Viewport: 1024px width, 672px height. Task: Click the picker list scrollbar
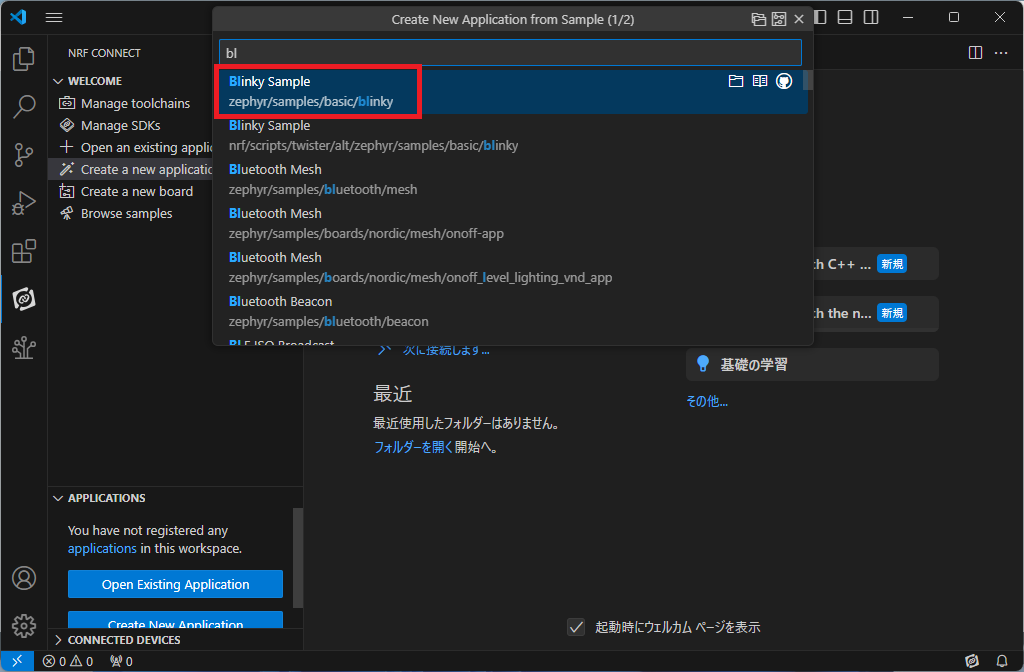click(x=808, y=80)
